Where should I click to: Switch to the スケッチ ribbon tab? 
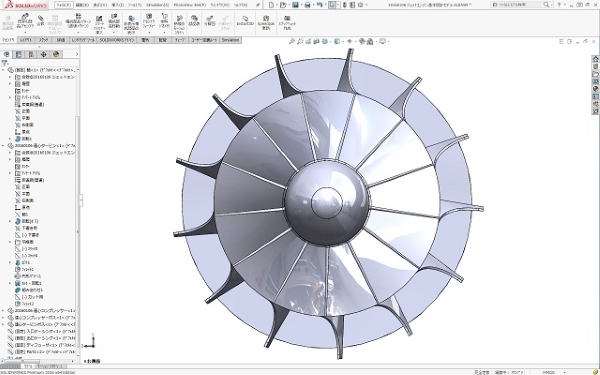(43, 40)
